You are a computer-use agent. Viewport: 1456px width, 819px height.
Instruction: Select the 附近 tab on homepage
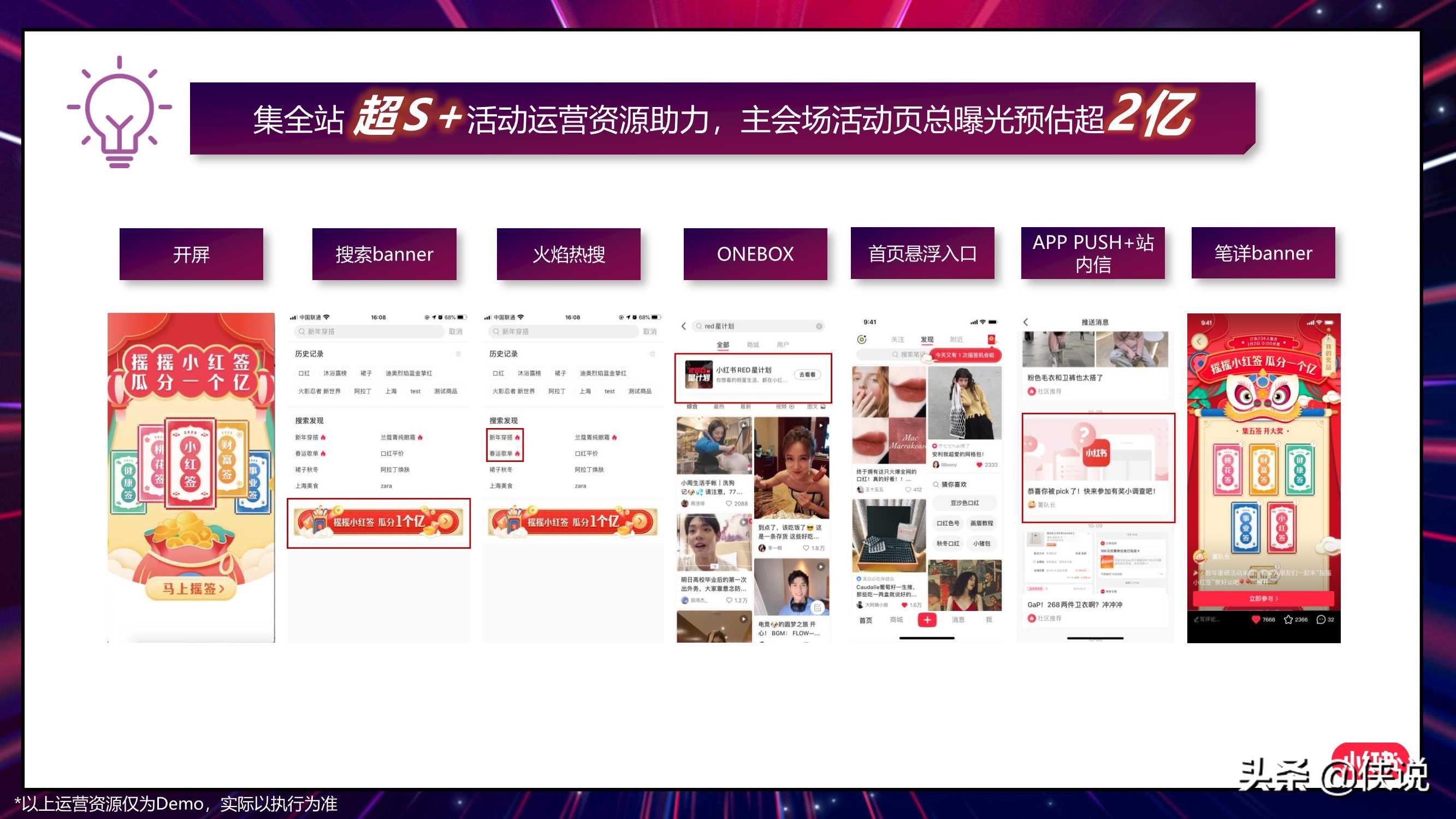[956, 339]
